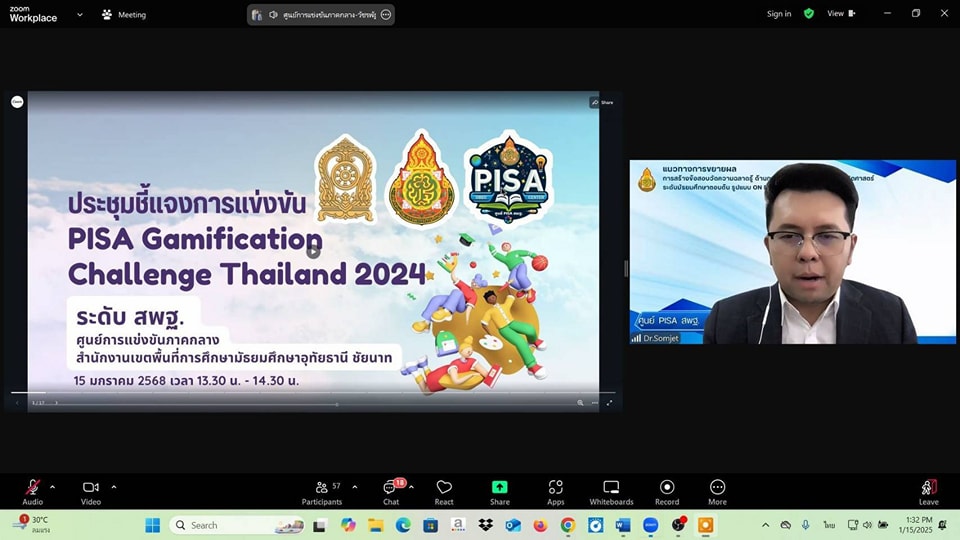Viewport: 960px width, 540px height.
Task: Open Dropbox from the taskbar
Action: click(486, 525)
